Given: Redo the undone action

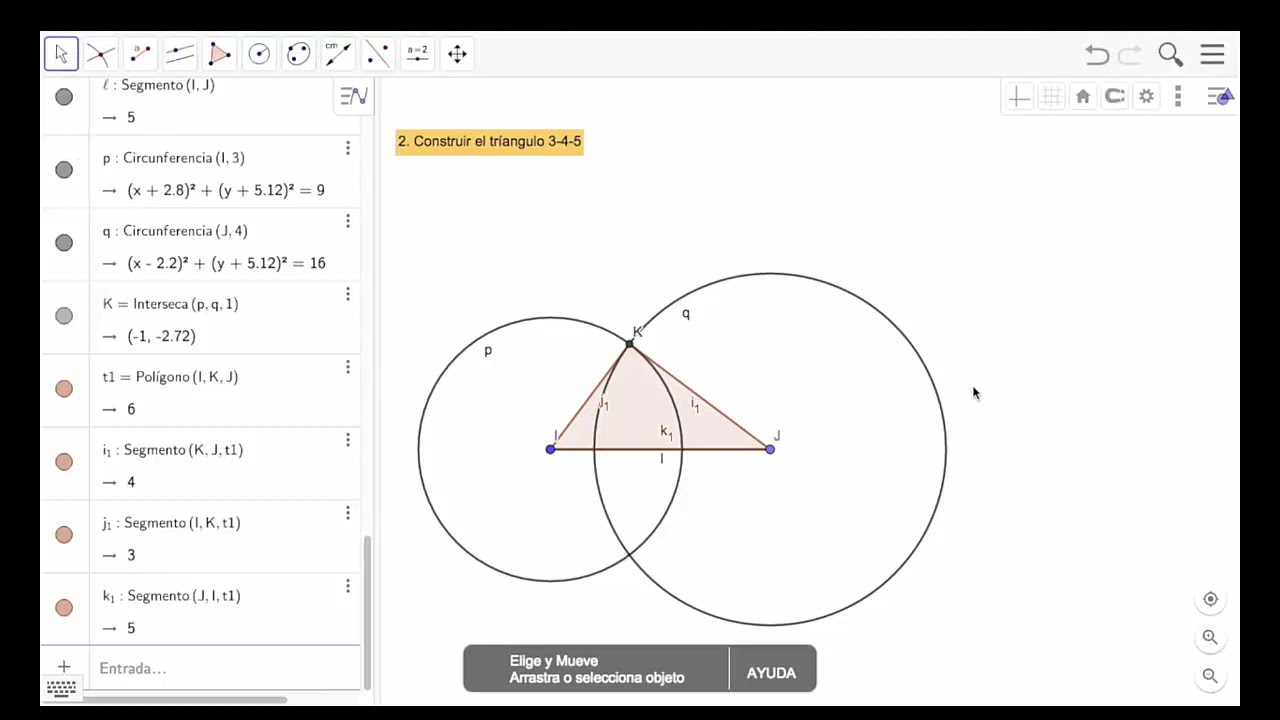Looking at the screenshot, I should 1130,55.
